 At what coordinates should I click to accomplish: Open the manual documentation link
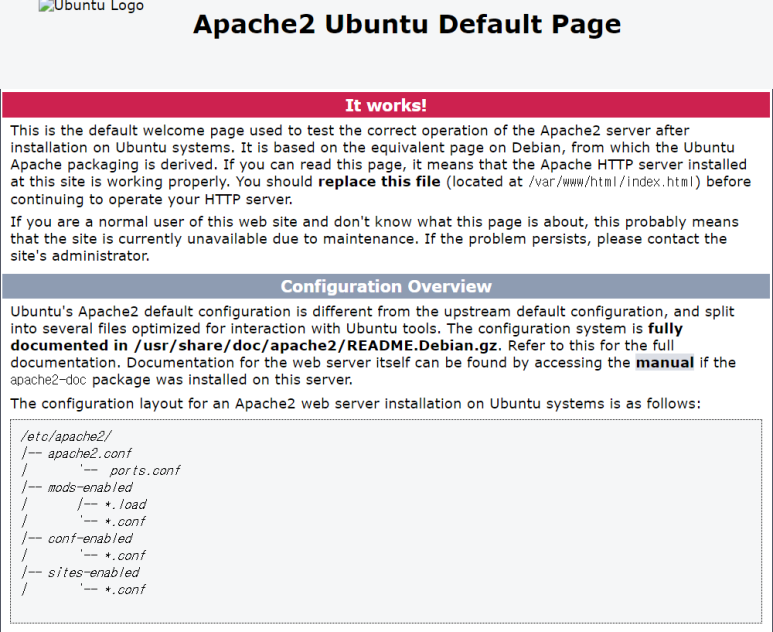(665, 363)
